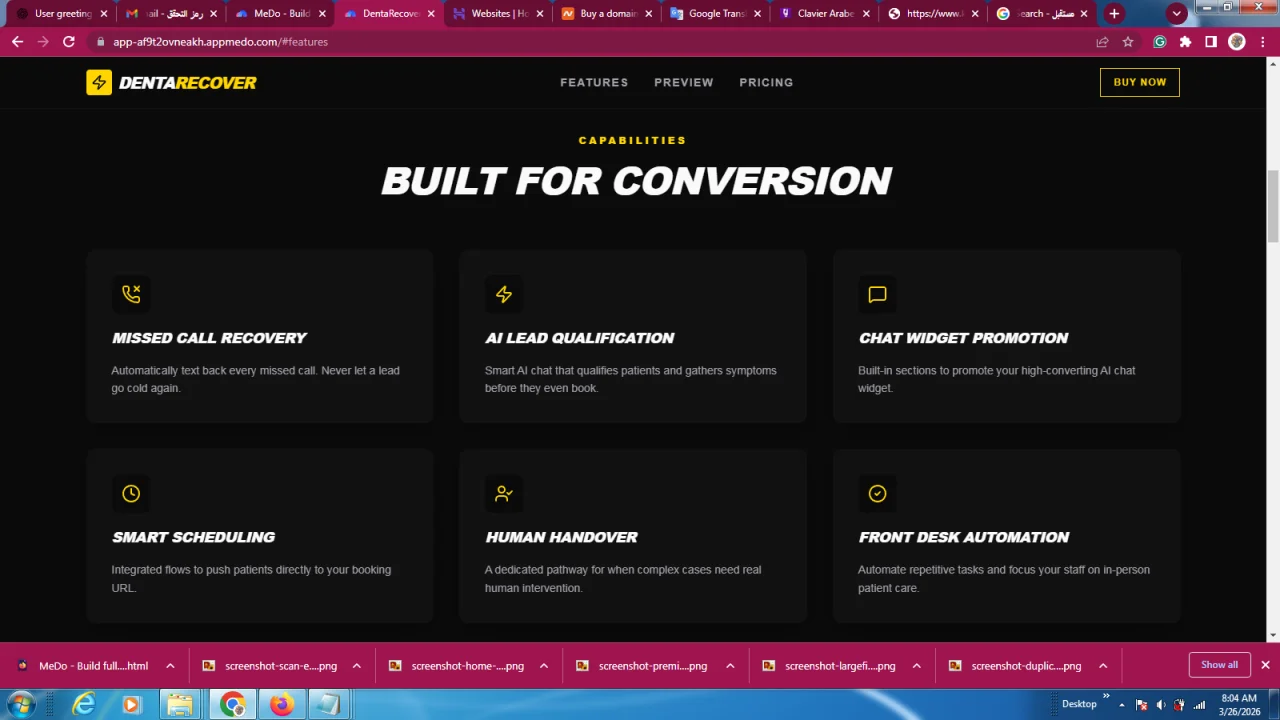Click the Grammarly extension icon
The width and height of the screenshot is (1280, 720).
tap(1159, 42)
